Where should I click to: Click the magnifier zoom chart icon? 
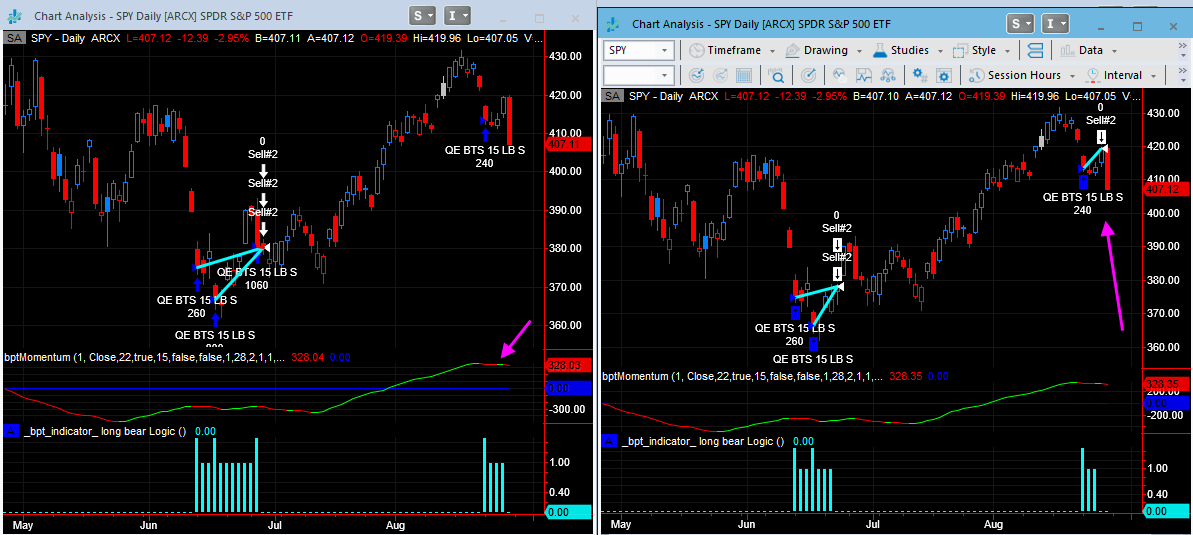(x=775, y=75)
